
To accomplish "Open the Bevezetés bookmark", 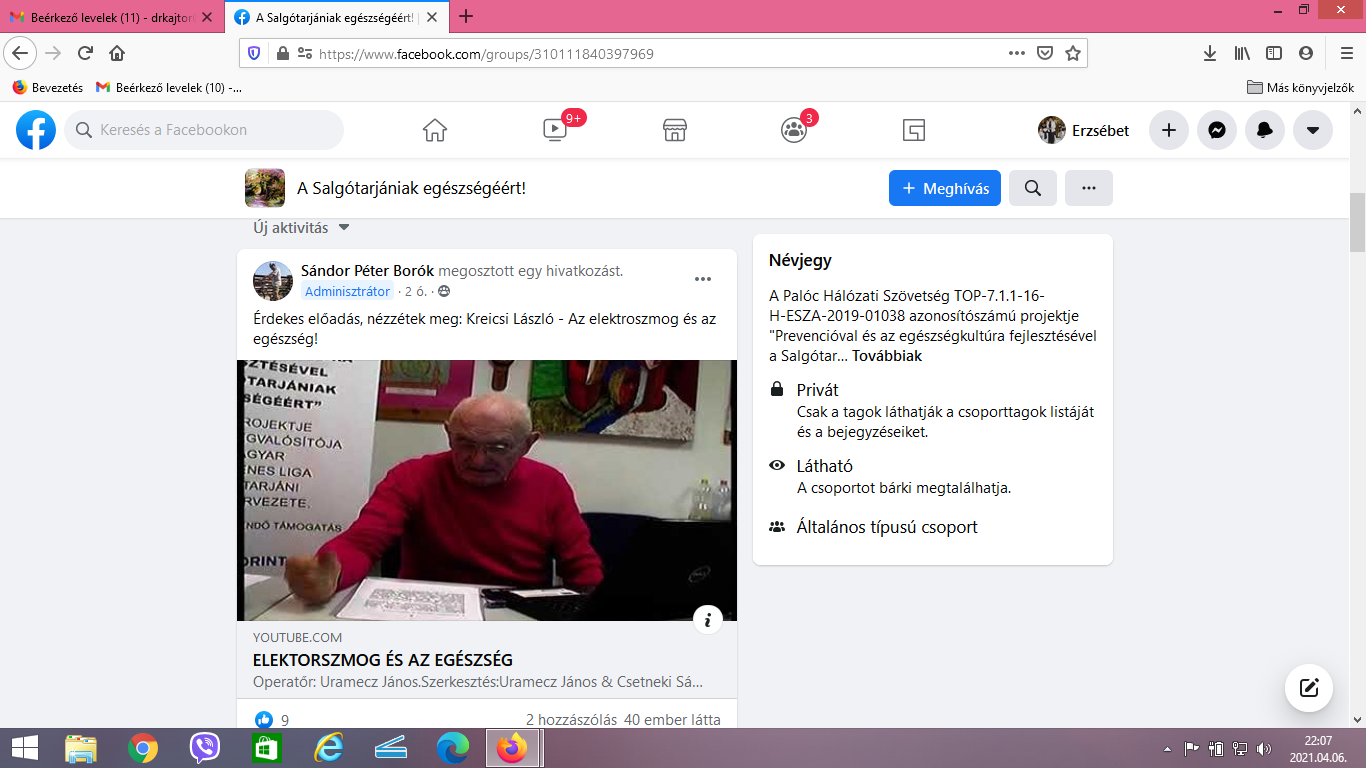I will [48, 87].
